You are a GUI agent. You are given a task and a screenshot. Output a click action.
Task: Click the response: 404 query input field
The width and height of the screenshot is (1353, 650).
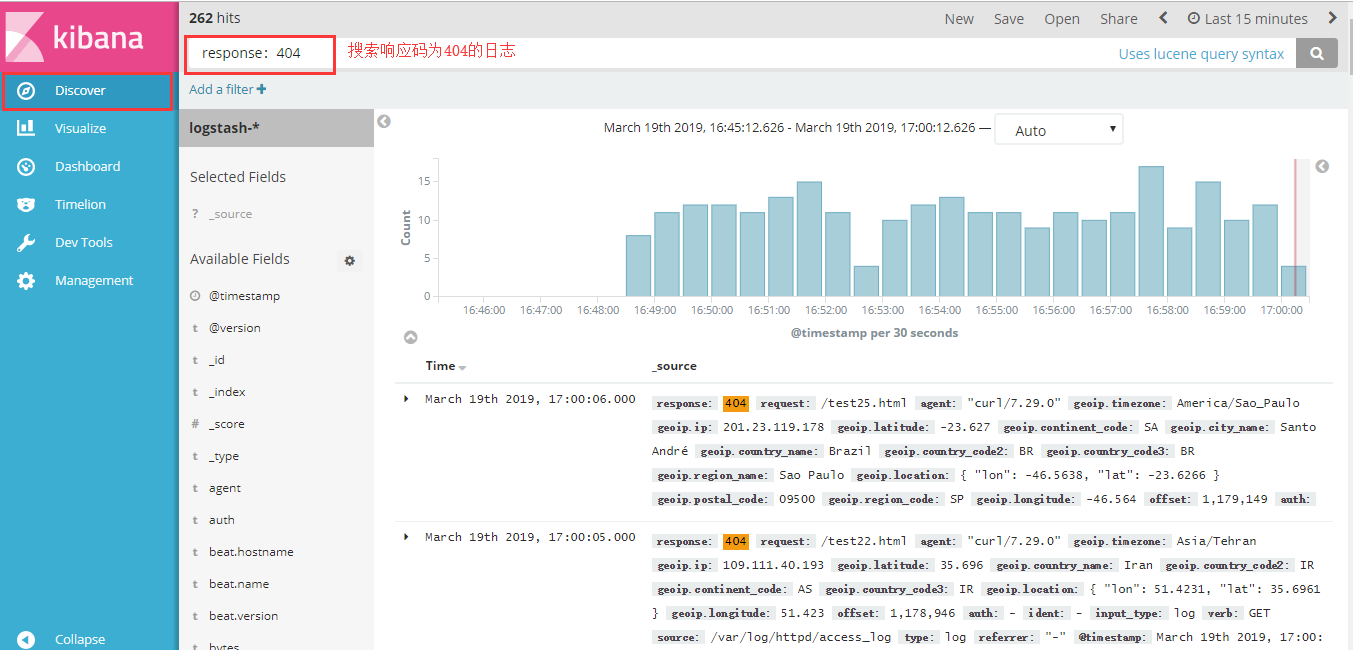[x=260, y=53]
